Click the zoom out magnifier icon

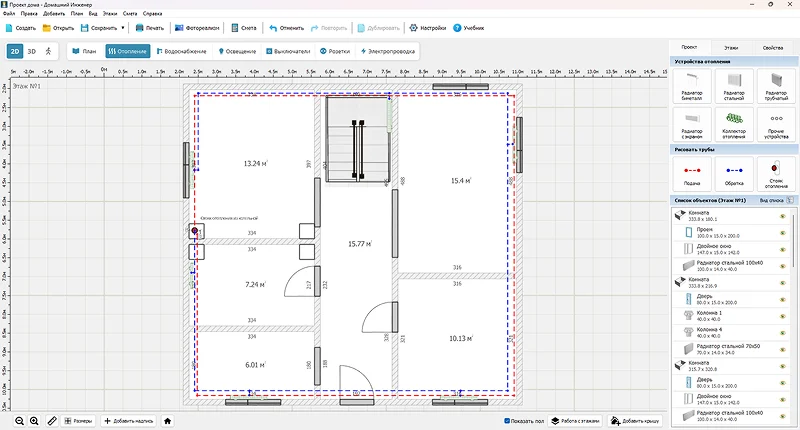(x=19, y=421)
